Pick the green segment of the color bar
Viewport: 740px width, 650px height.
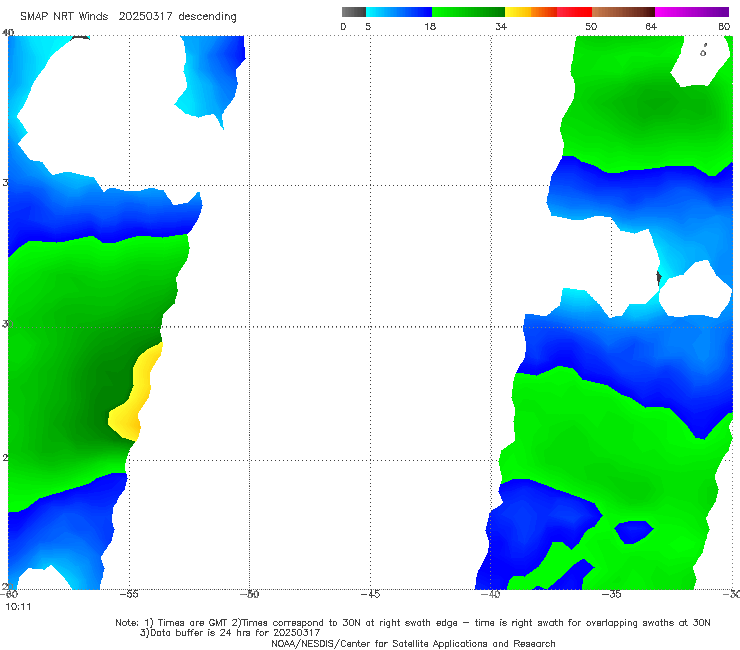[468, 12]
